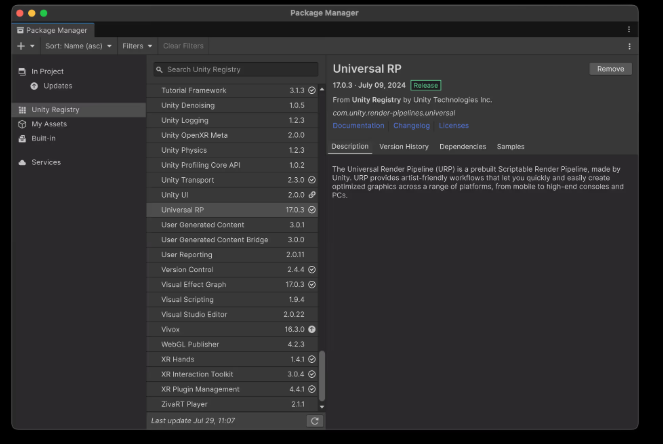
Task: Click installed checkmark on XR Hands row
Action: 312,359
